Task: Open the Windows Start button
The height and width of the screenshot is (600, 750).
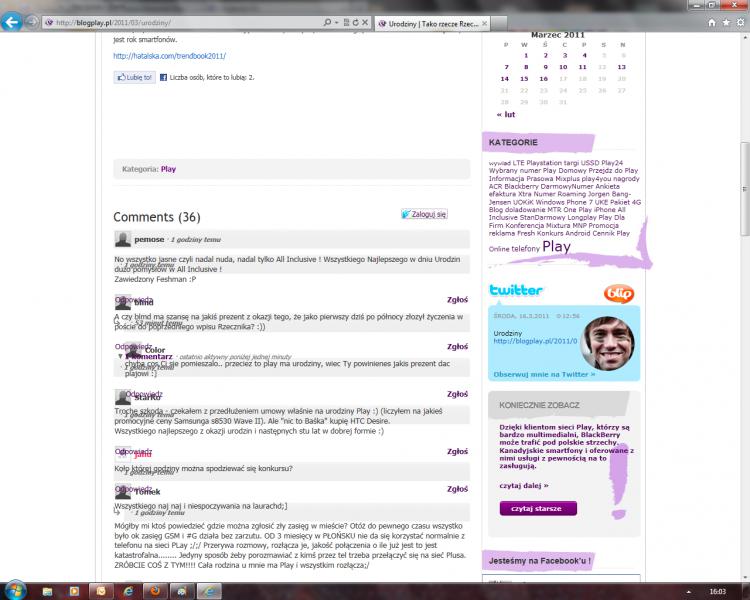Action: pos(15,591)
